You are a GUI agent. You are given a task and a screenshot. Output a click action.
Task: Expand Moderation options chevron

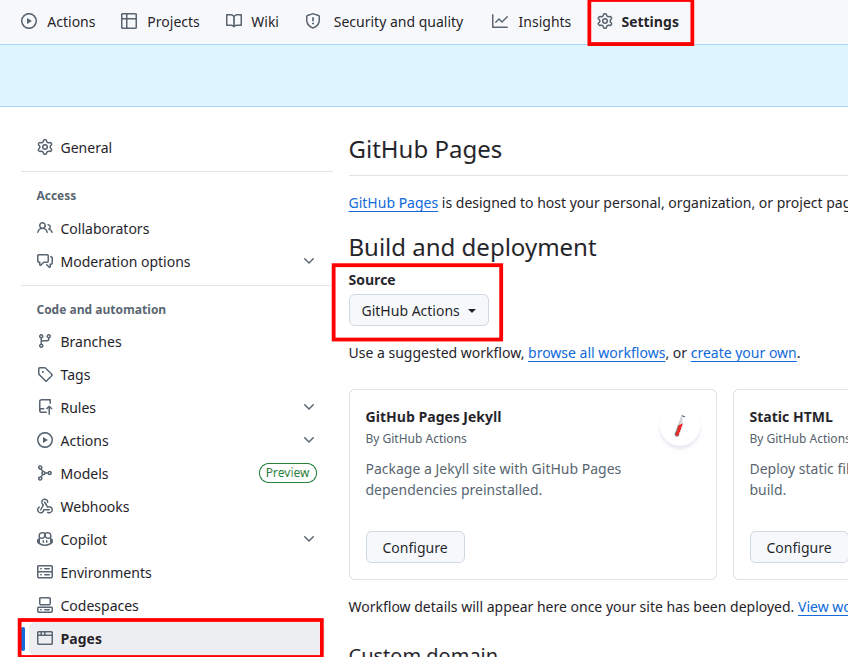(309, 261)
